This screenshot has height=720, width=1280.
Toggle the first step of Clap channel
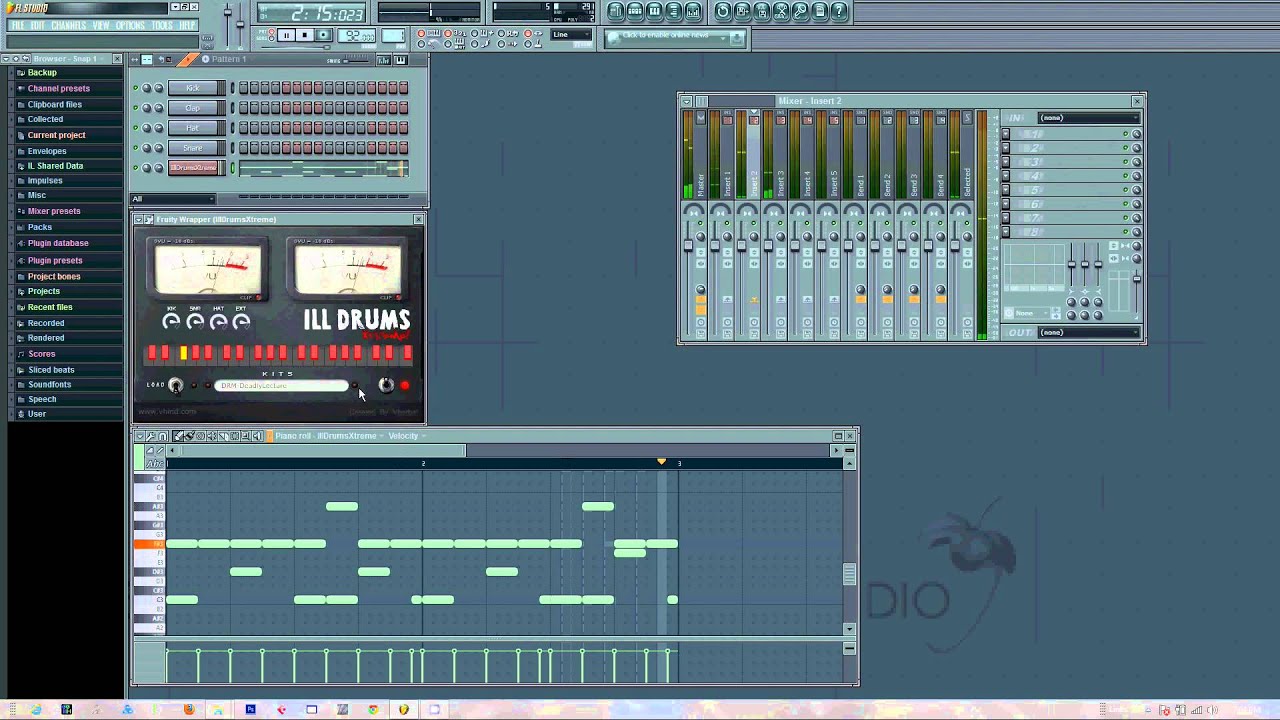tap(243, 108)
